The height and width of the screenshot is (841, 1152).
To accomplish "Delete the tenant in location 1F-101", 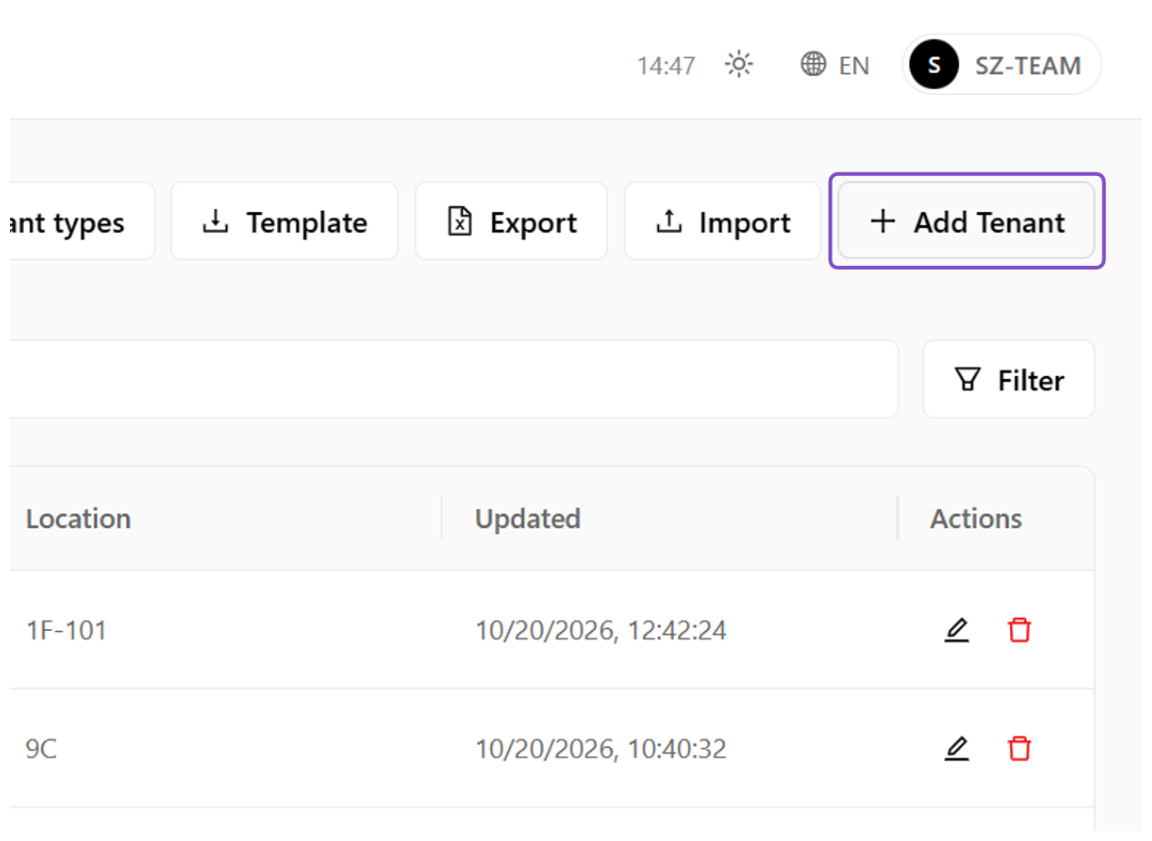I will (1019, 630).
